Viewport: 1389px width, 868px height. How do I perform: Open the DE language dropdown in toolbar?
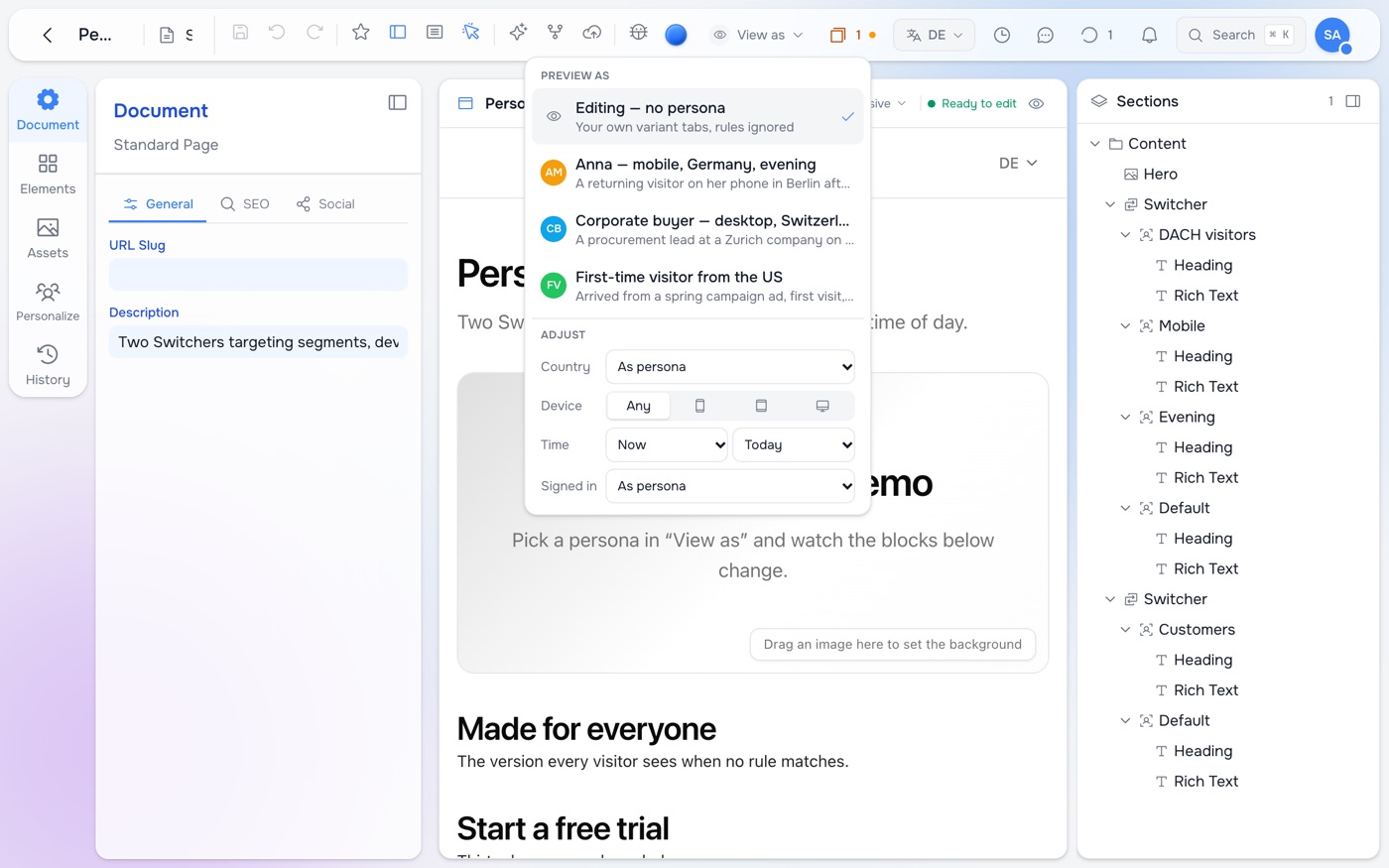[934, 35]
